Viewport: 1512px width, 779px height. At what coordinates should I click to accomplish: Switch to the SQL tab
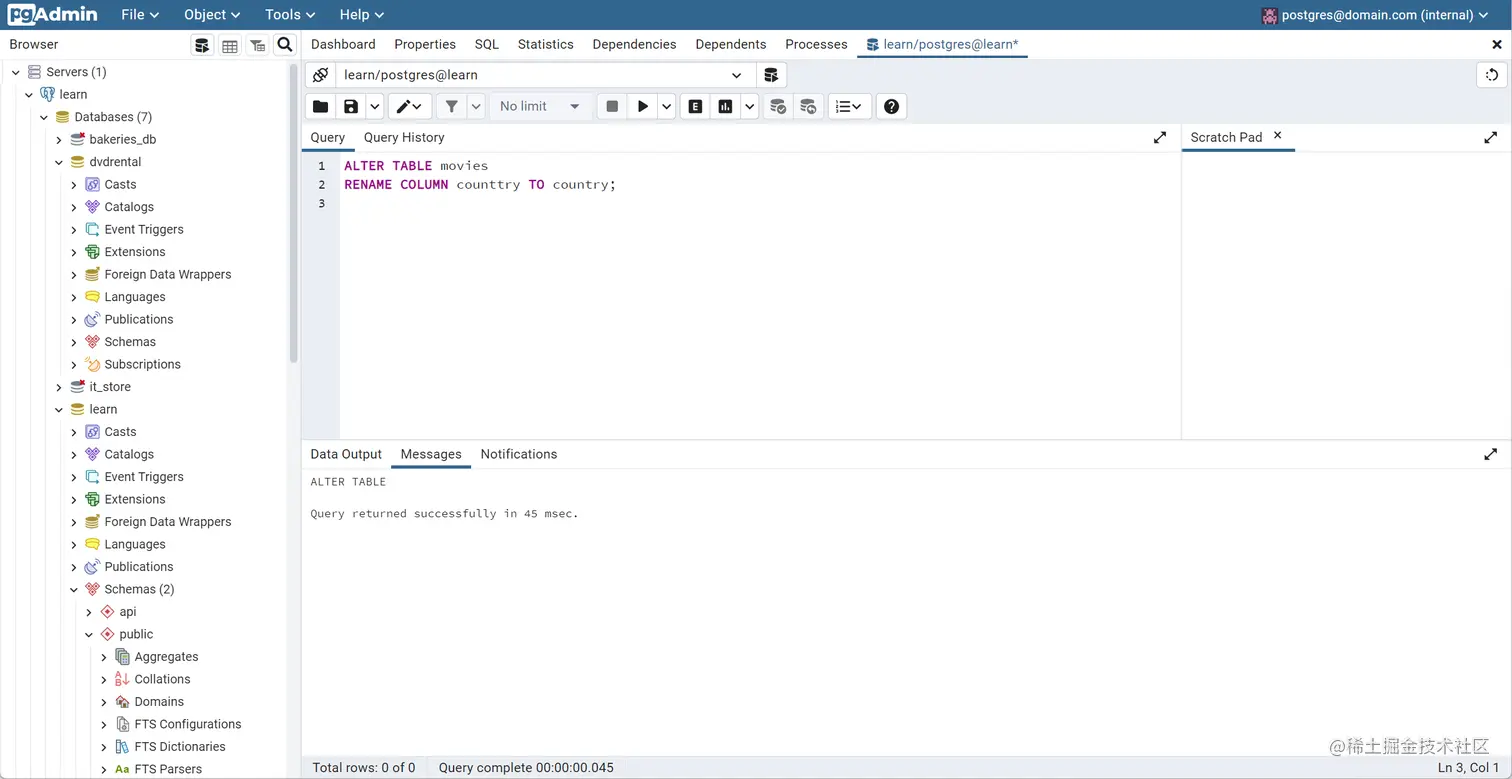point(487,44)
